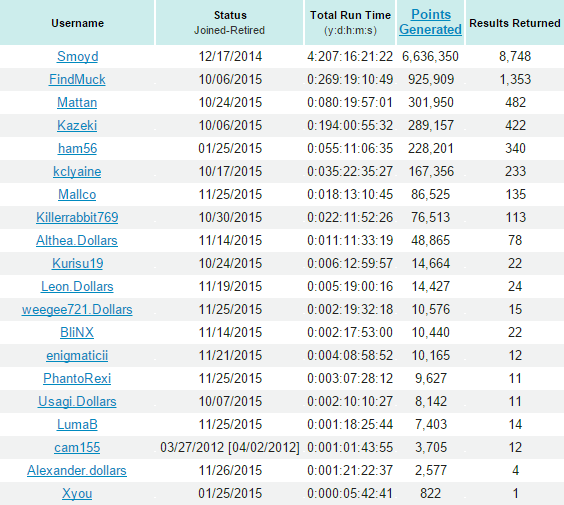
Task: Click the Althea.Dollars username link
Action: 77,241
